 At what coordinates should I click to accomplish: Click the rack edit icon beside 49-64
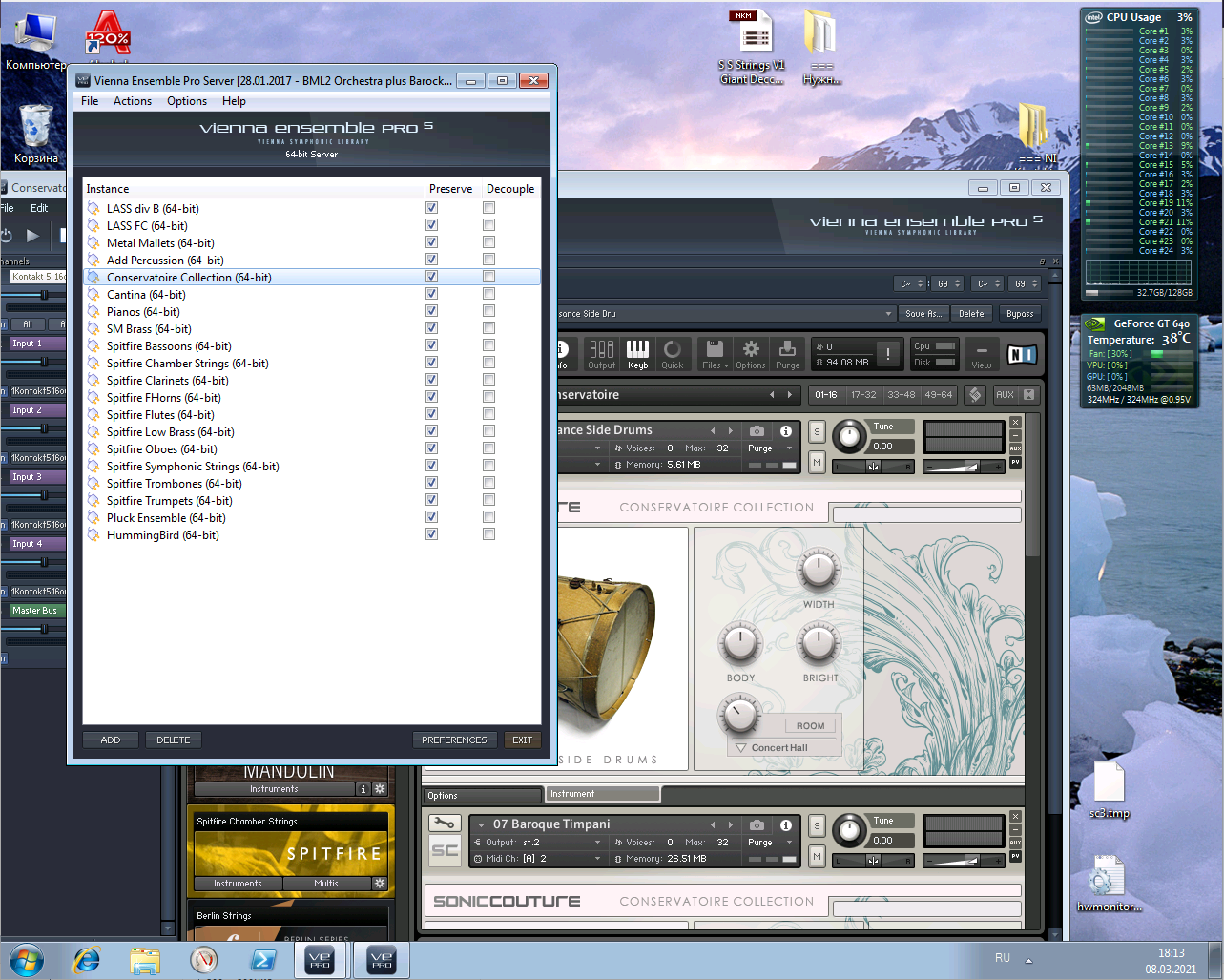(975, 394)
